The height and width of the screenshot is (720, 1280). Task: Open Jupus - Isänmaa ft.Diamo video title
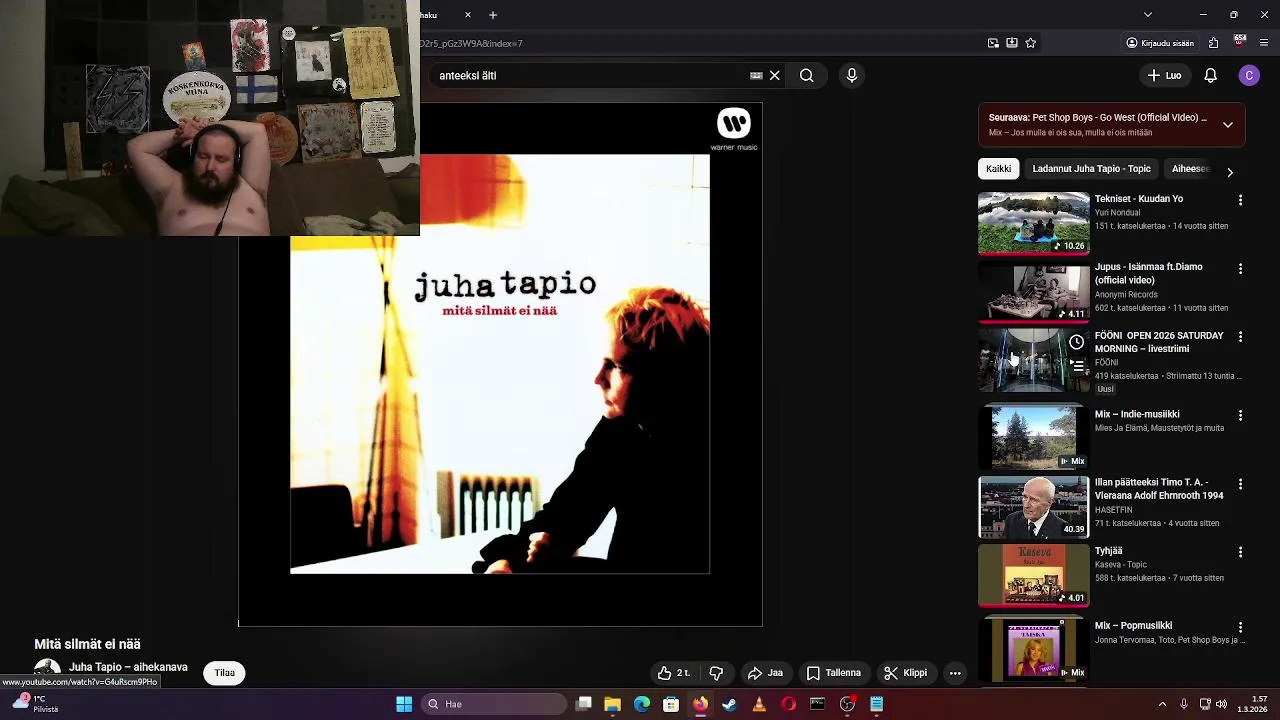1148,273
